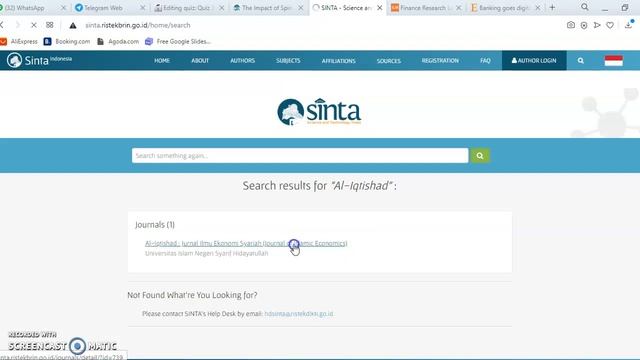The image size is (640, 360).
Task: Click the browser tab search magnifier
Action: point(584,7)
